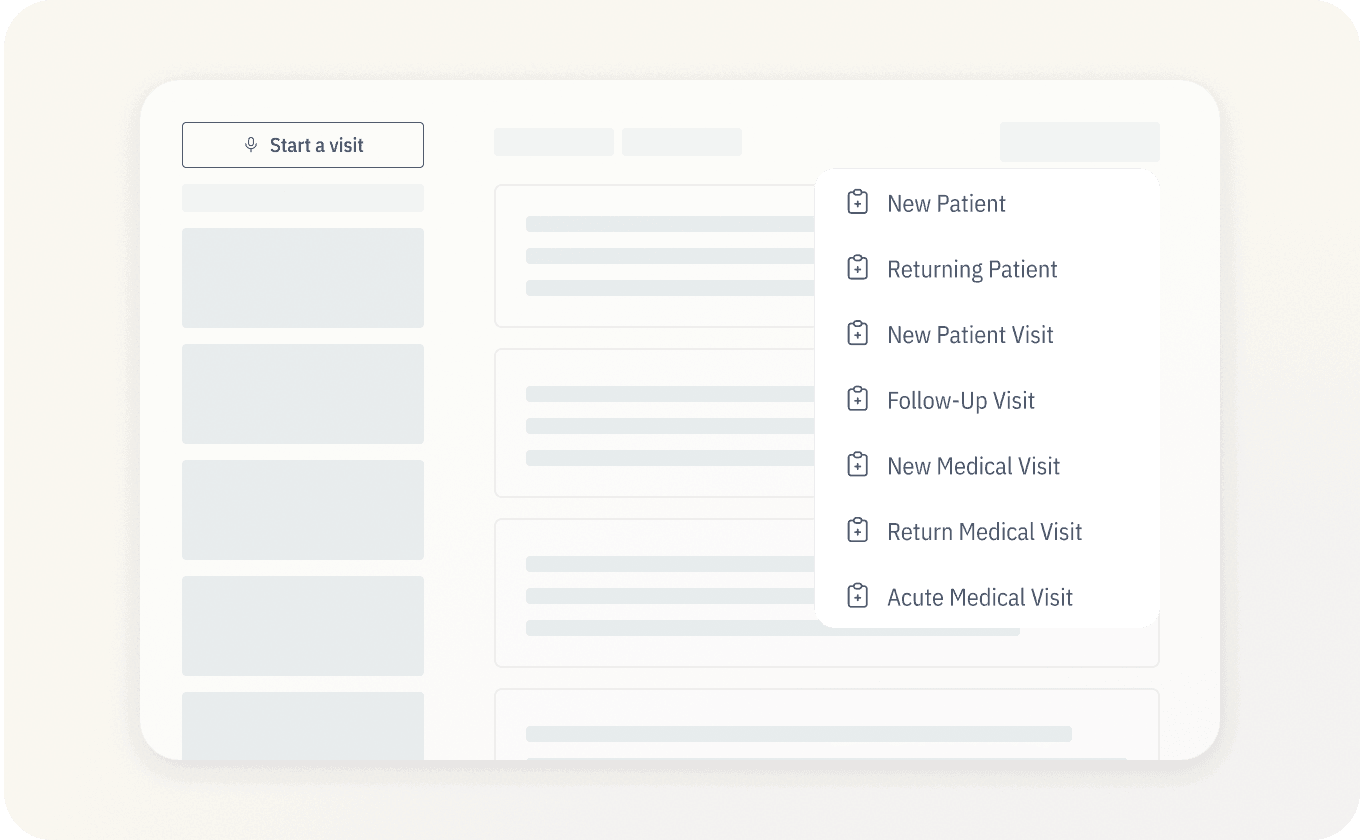Select New Patient from the visit menu
This screenshot has height=840, width=1360.
[946, 203]
